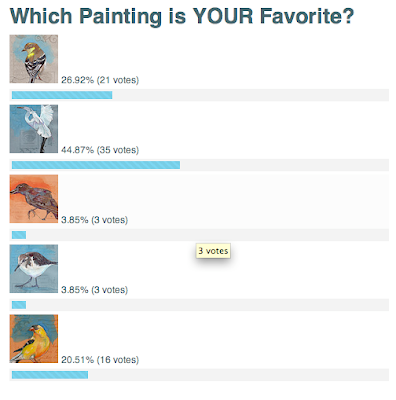Click the blue 16-vote progress bar

[50, 375]
